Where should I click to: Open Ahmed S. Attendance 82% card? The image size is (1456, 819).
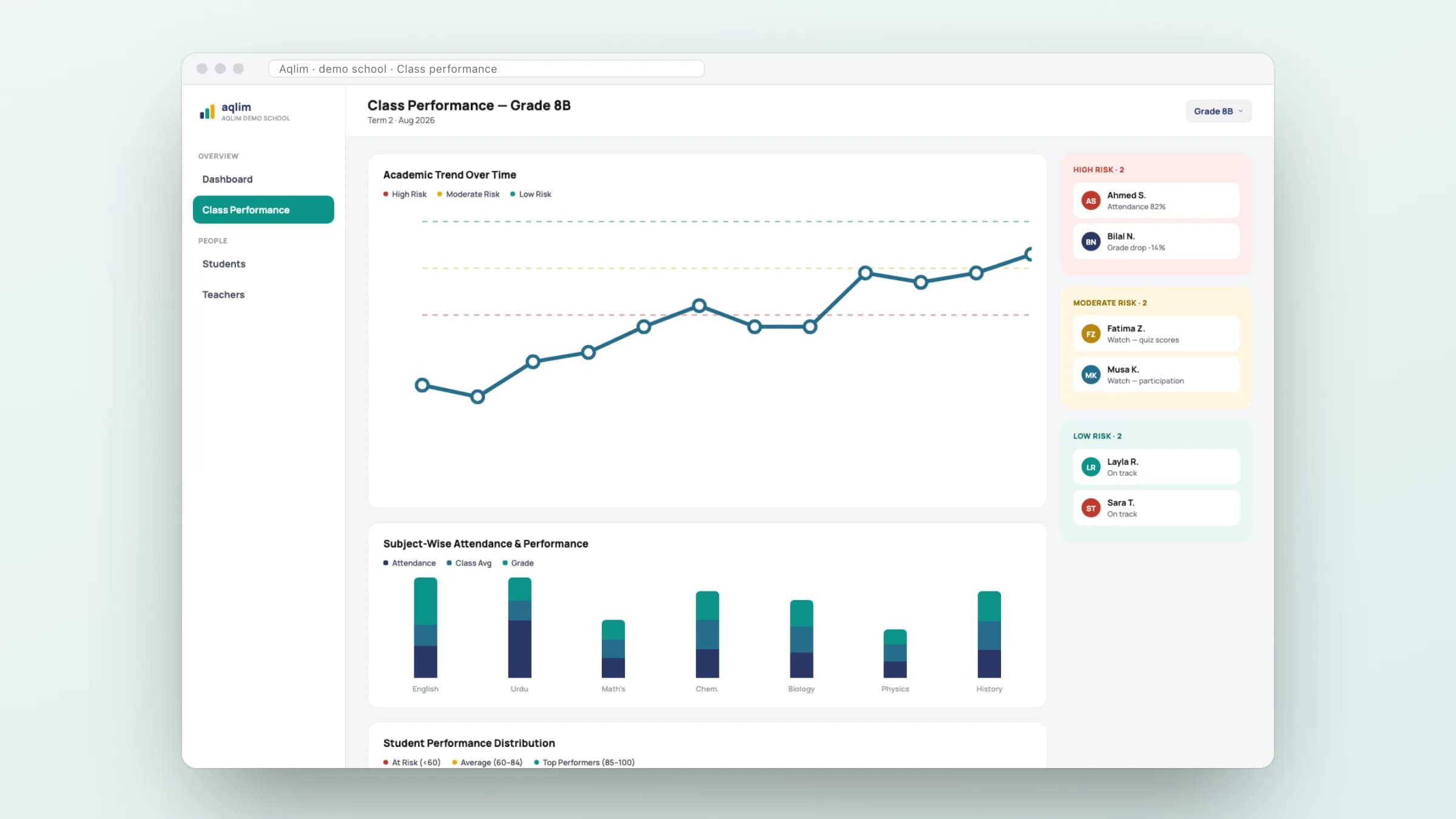pyautogui.click(x=1156, y=201)
